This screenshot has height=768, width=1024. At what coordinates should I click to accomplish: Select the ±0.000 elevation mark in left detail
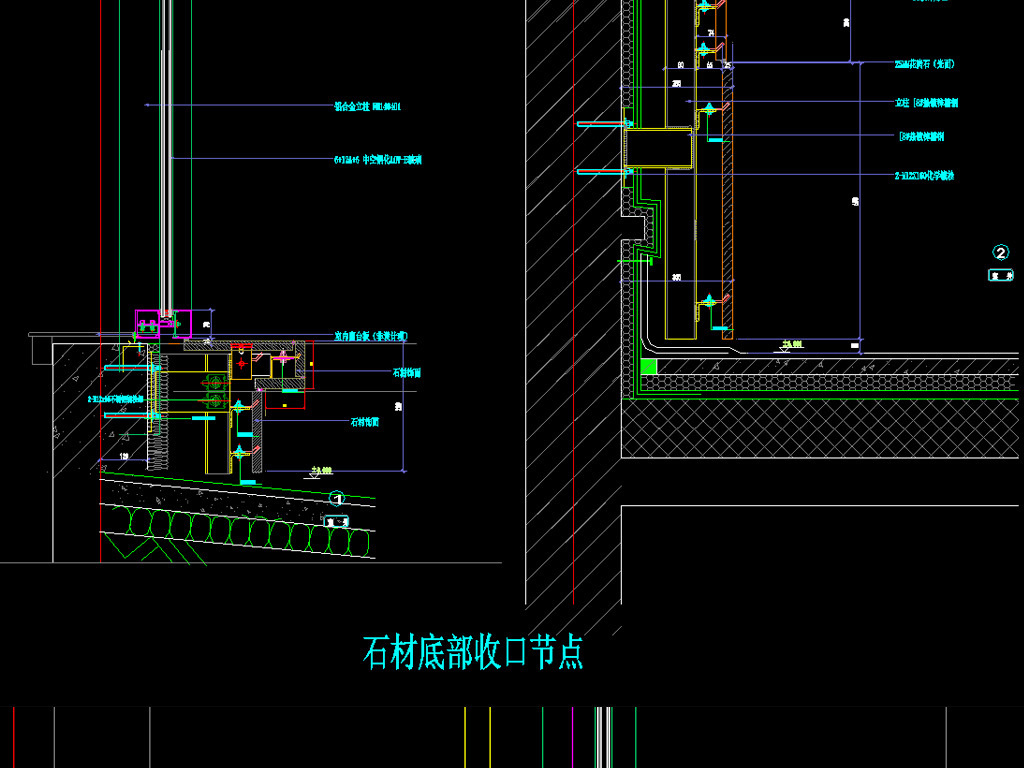323,468
